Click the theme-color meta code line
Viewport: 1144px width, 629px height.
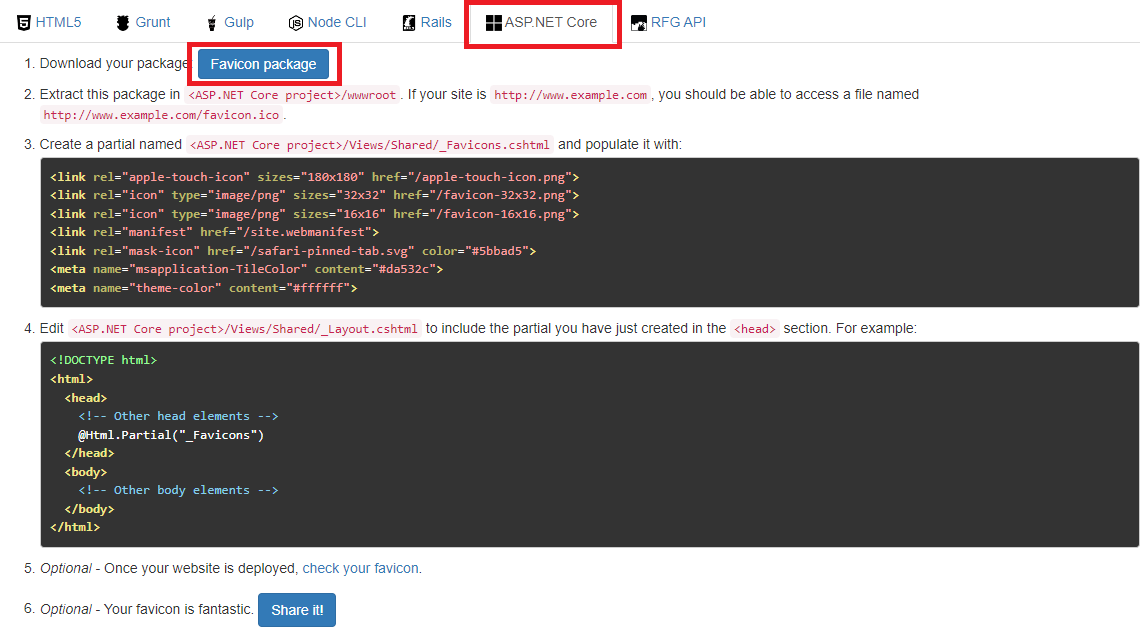click(204, 288)
